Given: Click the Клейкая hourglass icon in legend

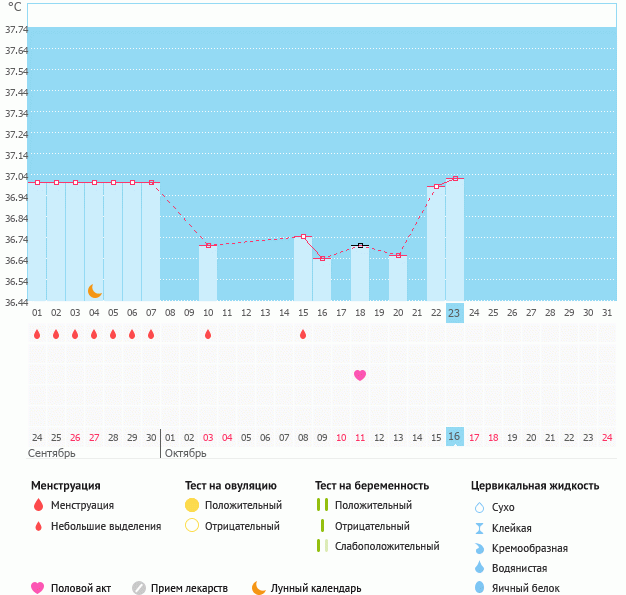Looking at the screenshot, I should [x=479, y=528].
